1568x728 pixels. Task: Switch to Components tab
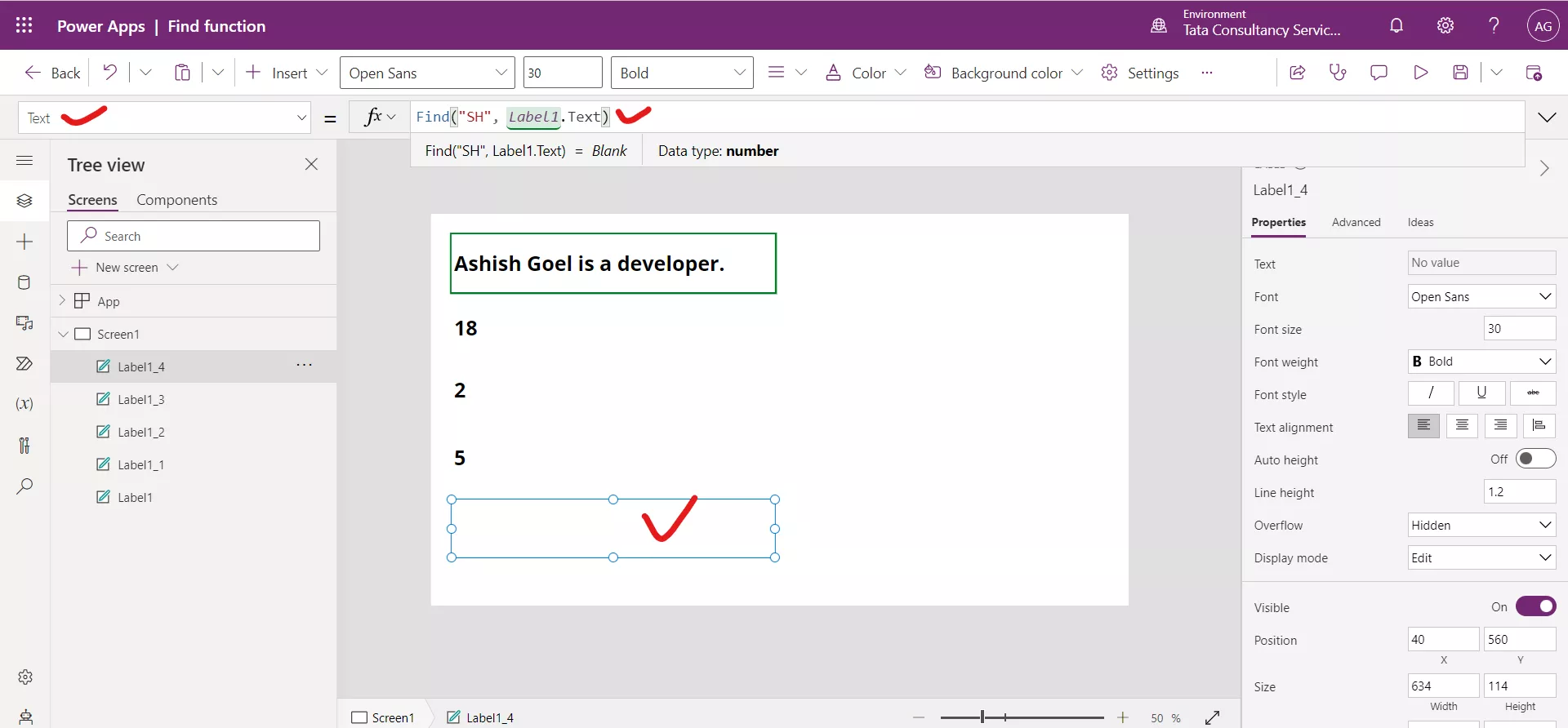pos(176,200)
